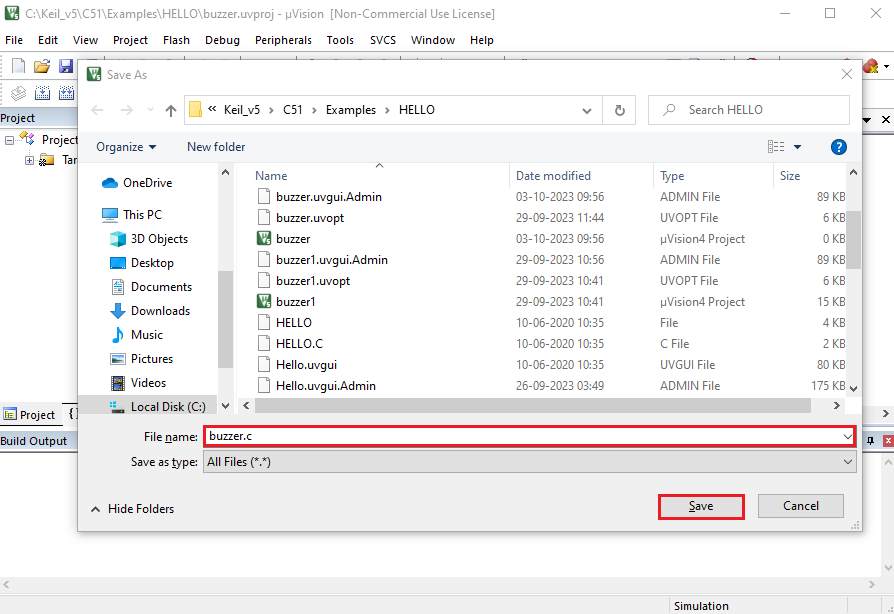This screenshot has width=894, height=614.
Task: Click into the File name input field
Action: (x=522, y=437)
